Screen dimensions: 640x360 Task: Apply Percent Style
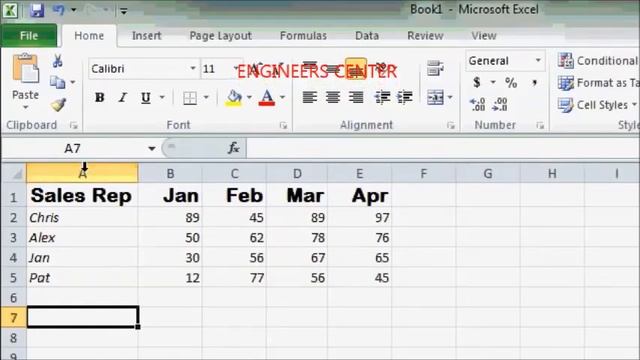click(x=511, y=83)
